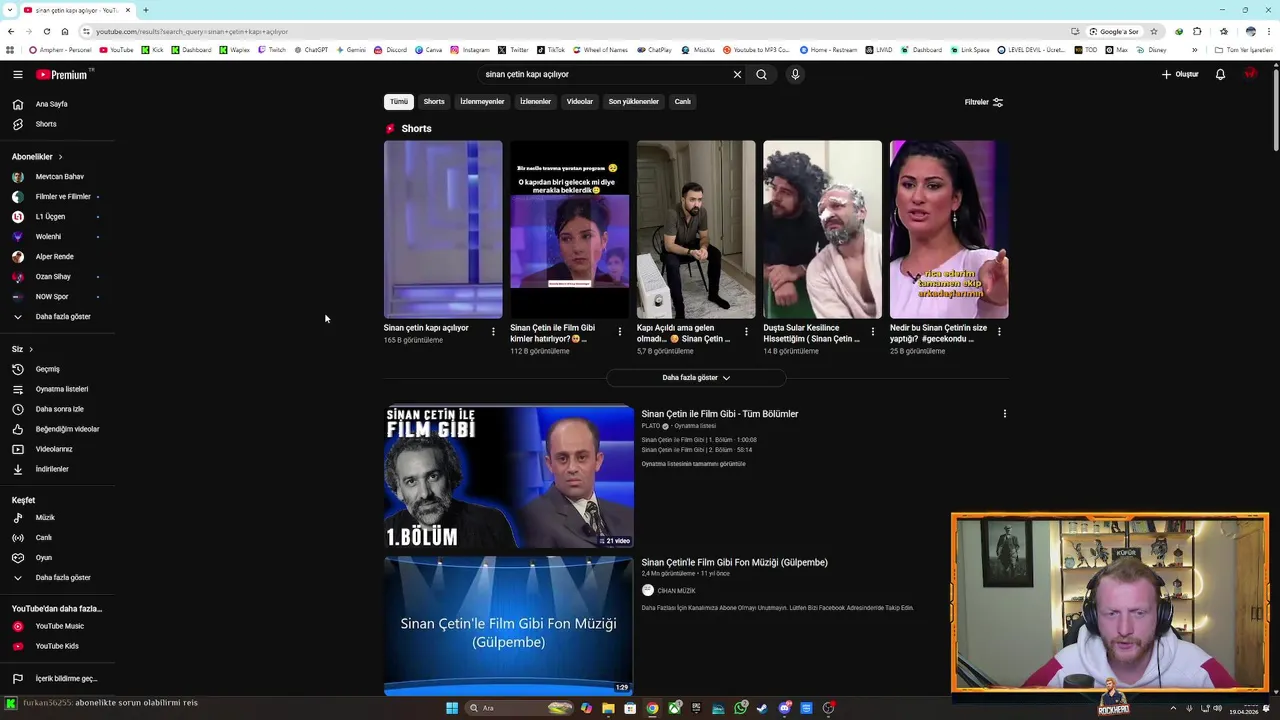Screen dimensions: 1280x720
Task: Start voice search with microphone icon
Action: click(x=795, y=74)
